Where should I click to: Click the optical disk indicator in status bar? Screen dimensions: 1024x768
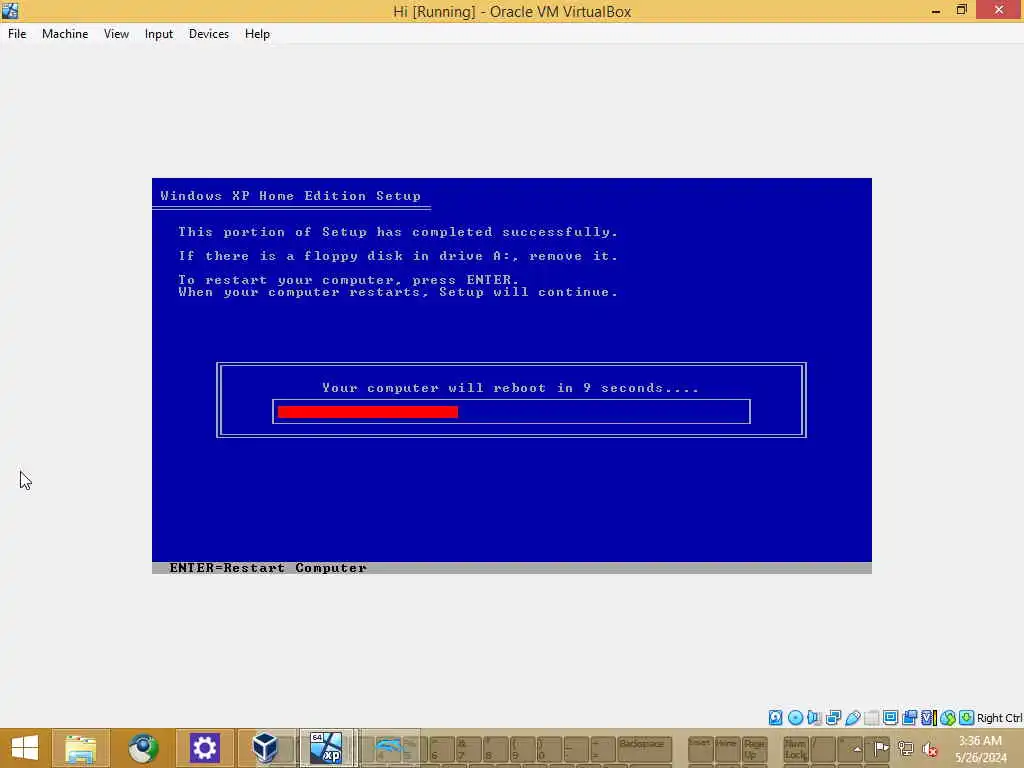tap(795, 718)
